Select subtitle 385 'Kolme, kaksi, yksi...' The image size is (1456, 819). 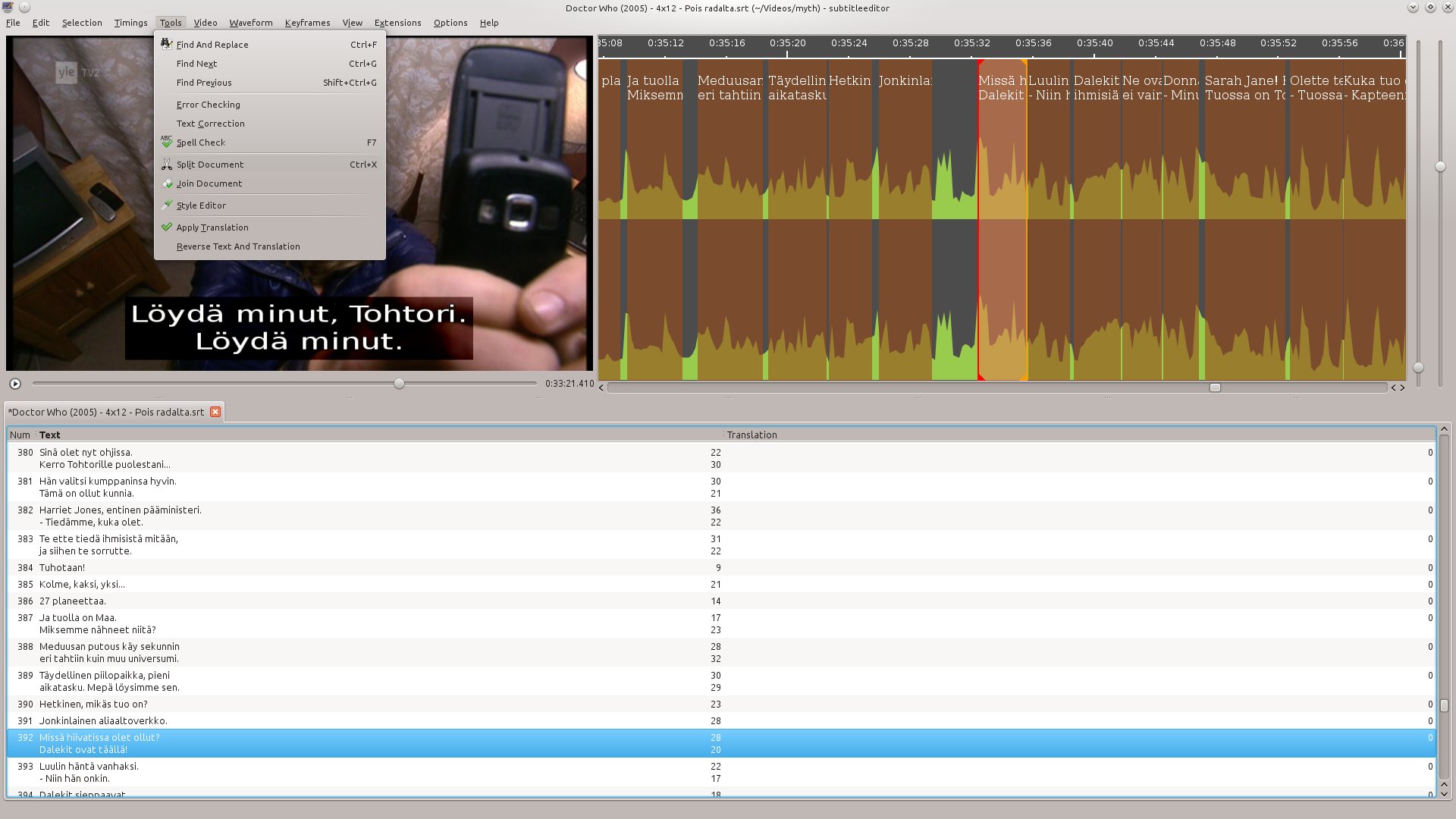(x=721, y=584)
